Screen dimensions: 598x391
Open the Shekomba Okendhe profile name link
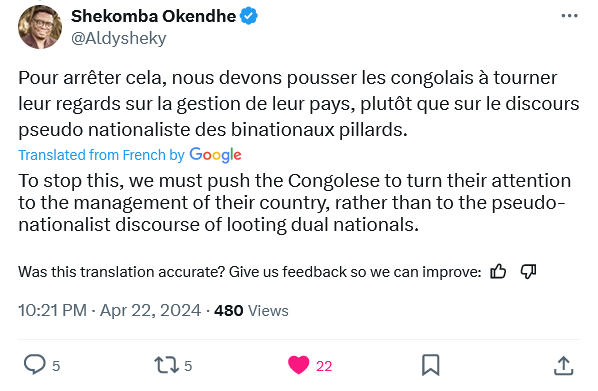pos(153,16)
